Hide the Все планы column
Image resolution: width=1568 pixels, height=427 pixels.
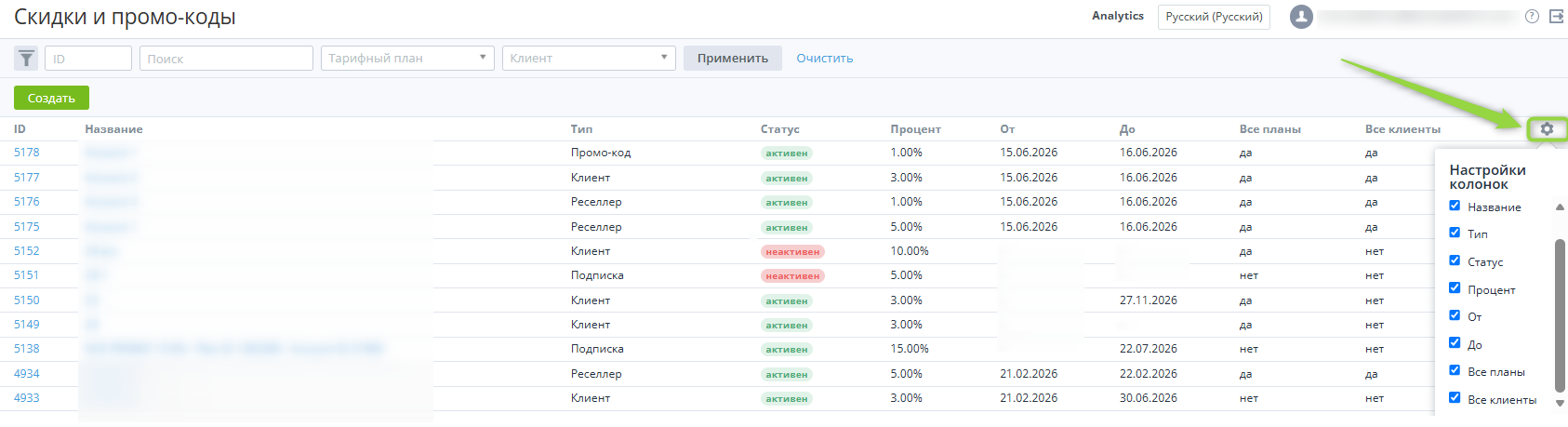[1455, 370]
